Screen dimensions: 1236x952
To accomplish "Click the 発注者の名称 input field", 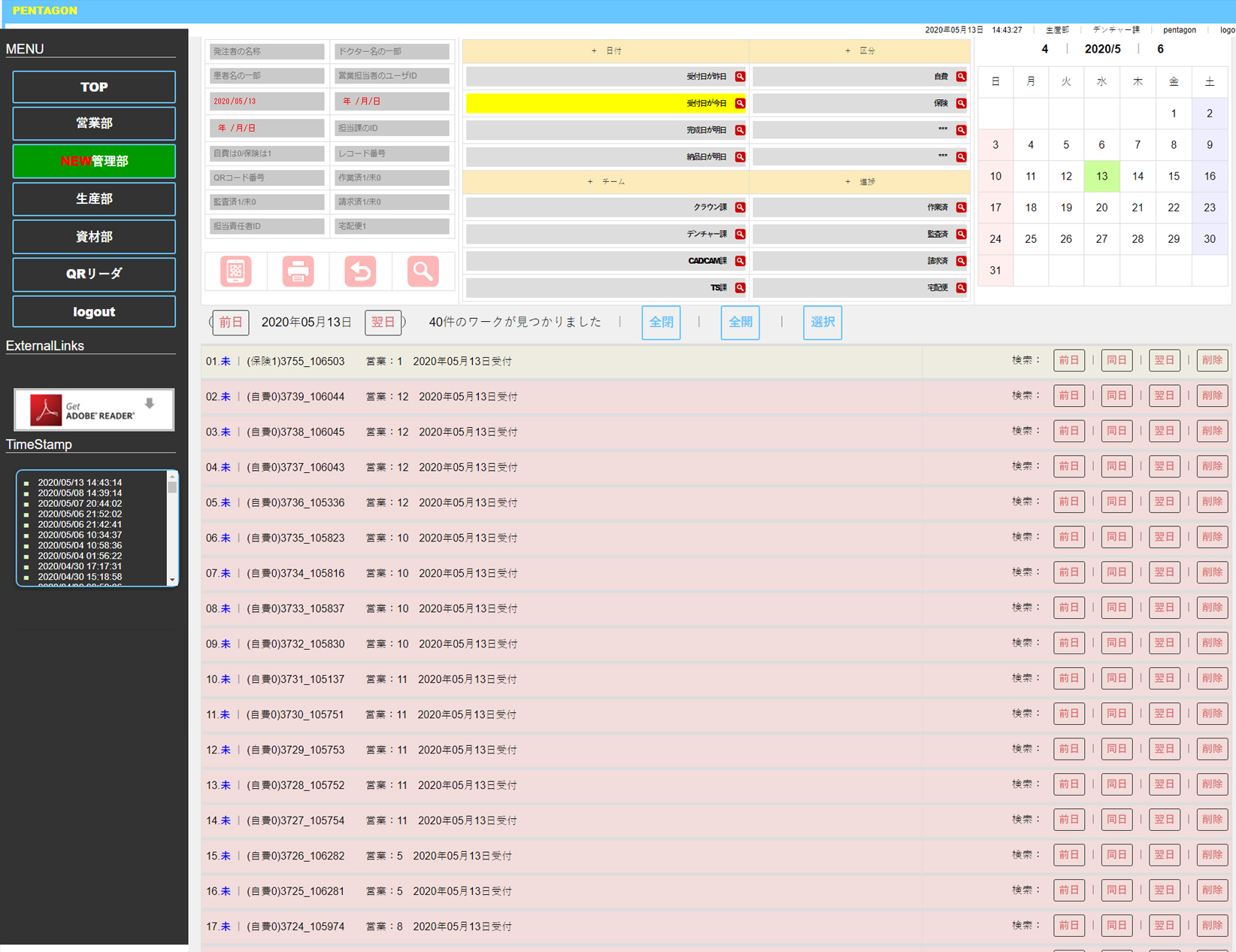I will tap(267, 52).
